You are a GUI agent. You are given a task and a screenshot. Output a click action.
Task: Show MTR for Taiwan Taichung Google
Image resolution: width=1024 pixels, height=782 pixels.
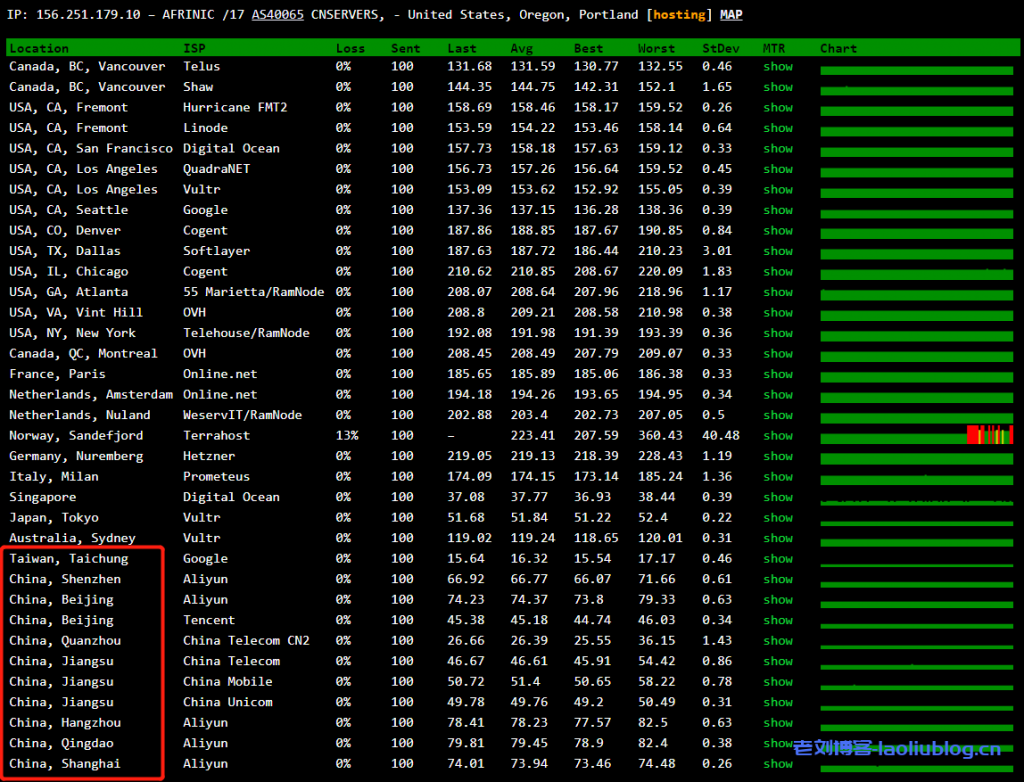(777, 559)
